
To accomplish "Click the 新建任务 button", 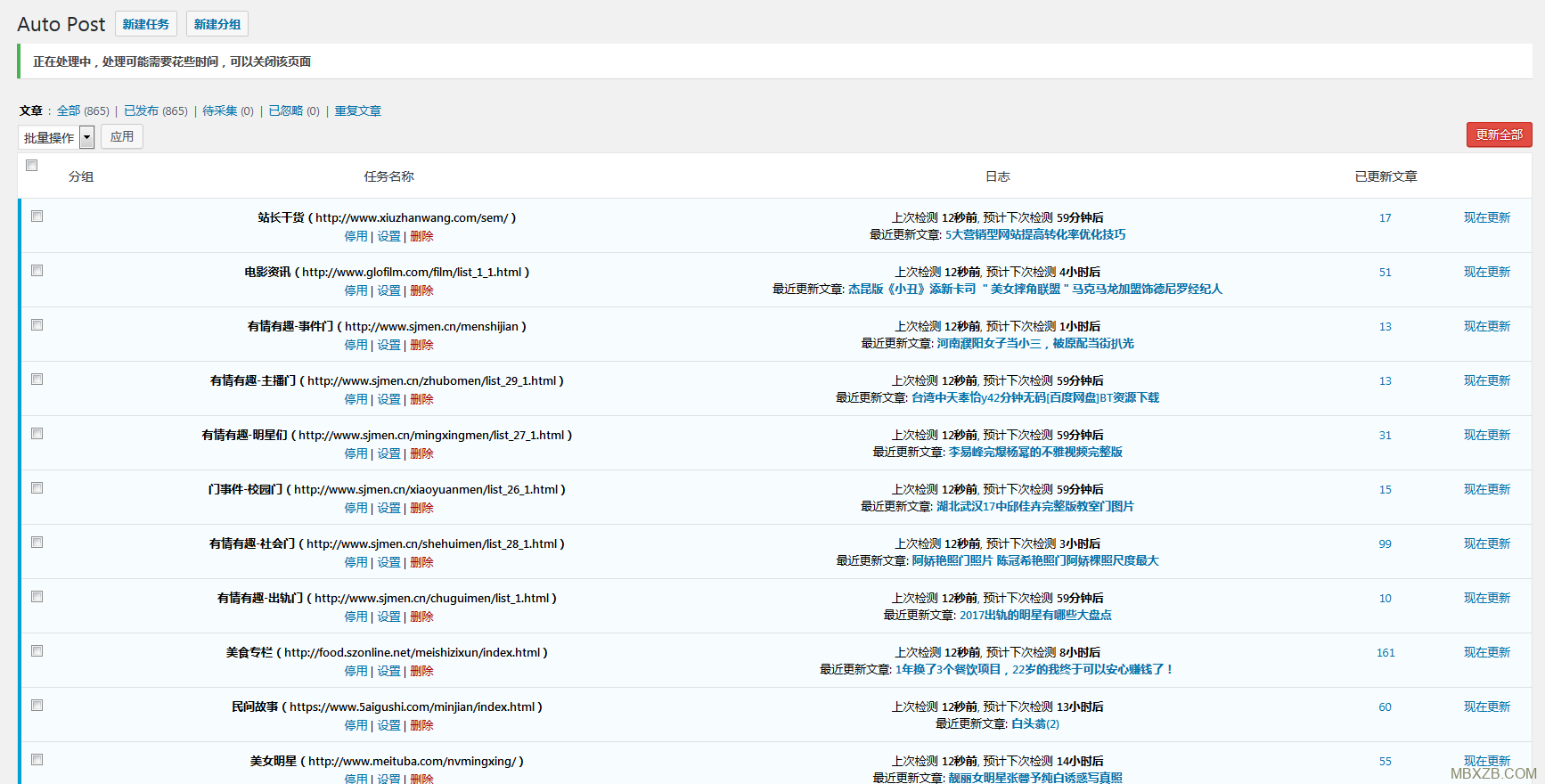I will (146, 24).
